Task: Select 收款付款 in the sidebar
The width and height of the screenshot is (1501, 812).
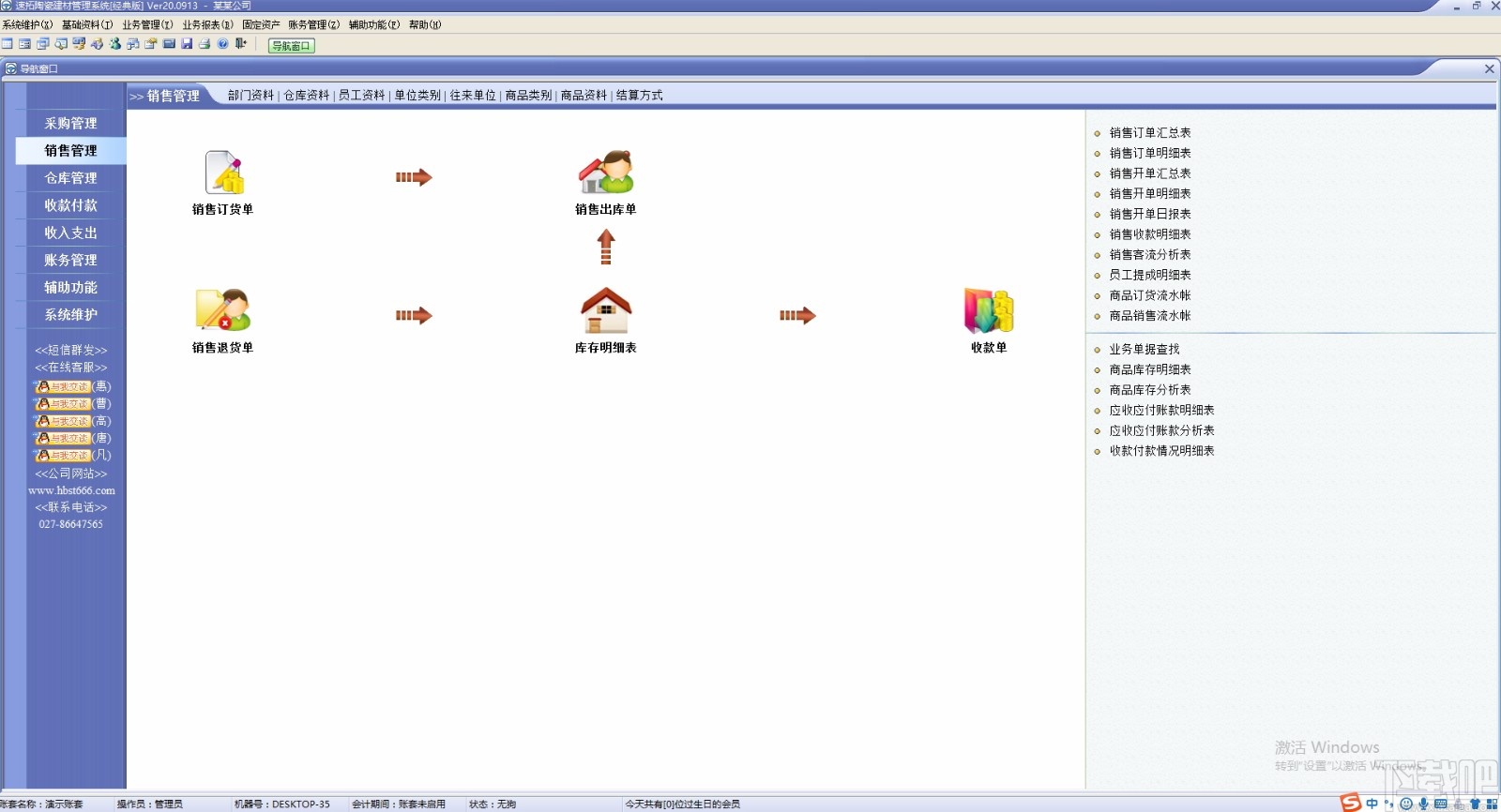Action: (71, 205)
